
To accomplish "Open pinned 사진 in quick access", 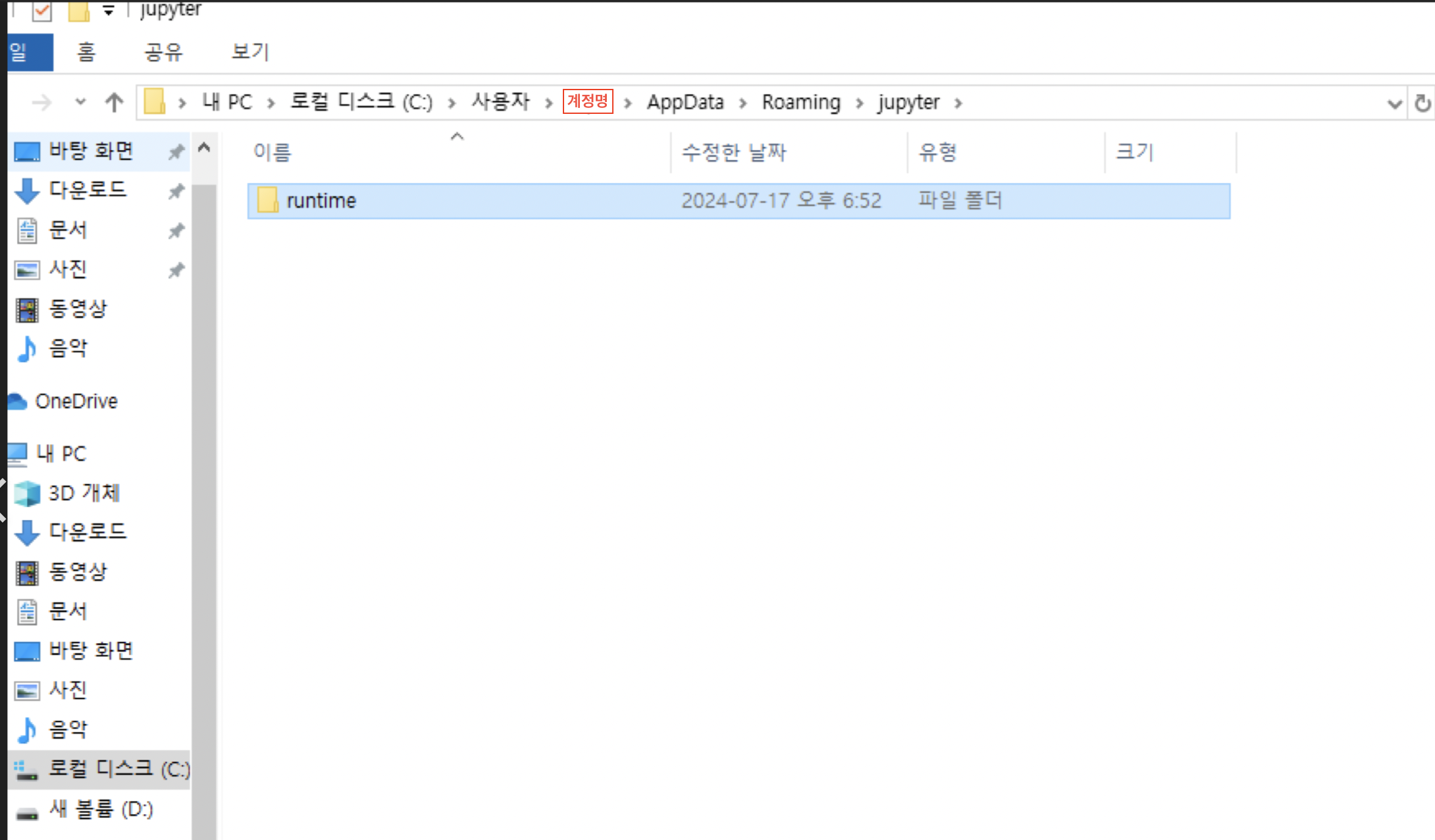I will point(68,269).
